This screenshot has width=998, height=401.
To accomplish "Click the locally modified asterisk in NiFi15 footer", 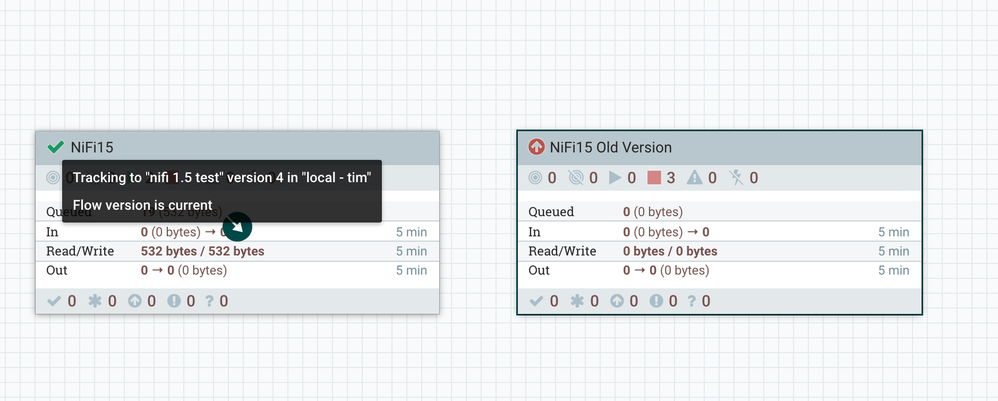I will pos(95,300).
